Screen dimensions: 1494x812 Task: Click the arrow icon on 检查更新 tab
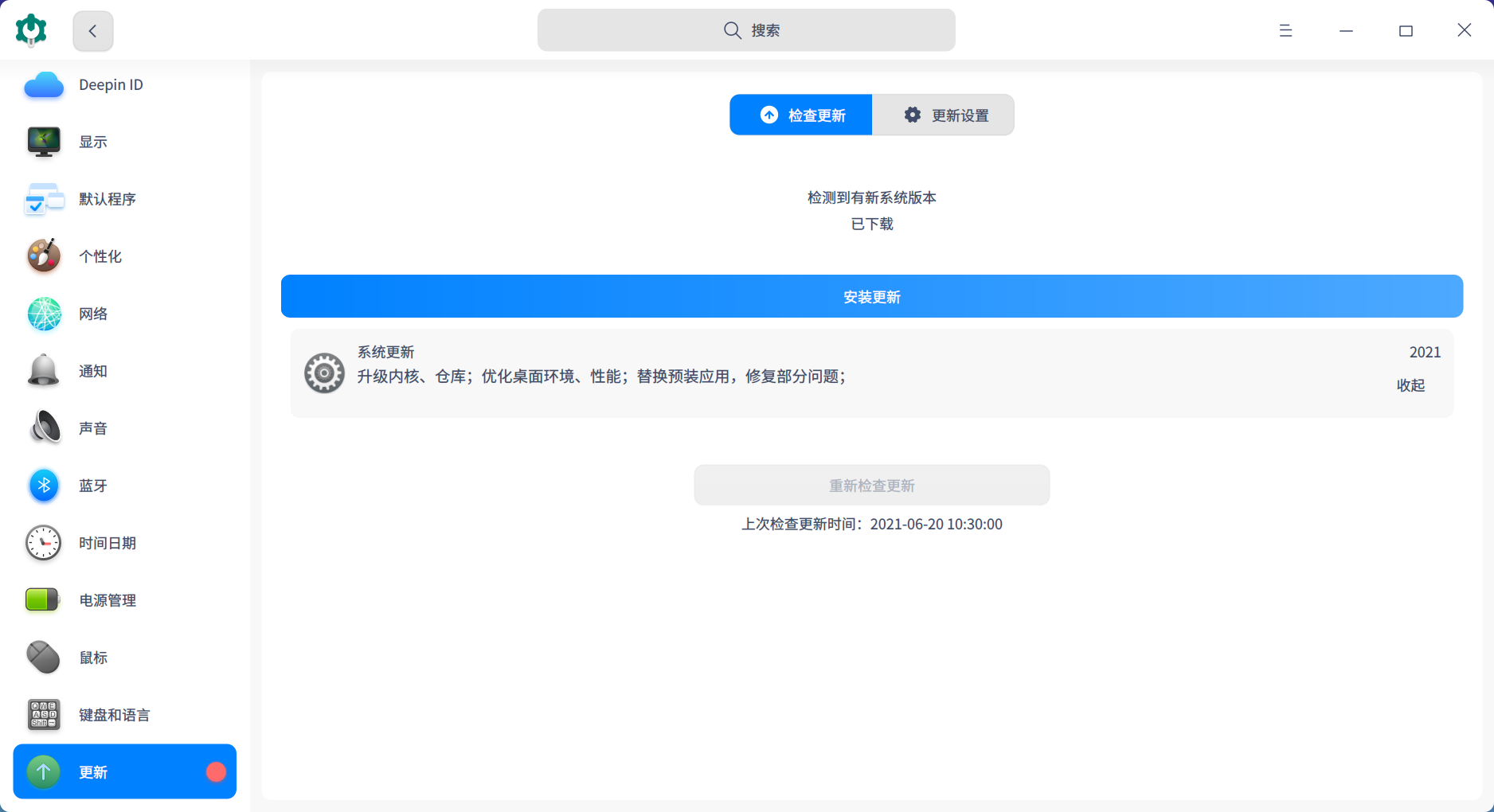[769, 115]
